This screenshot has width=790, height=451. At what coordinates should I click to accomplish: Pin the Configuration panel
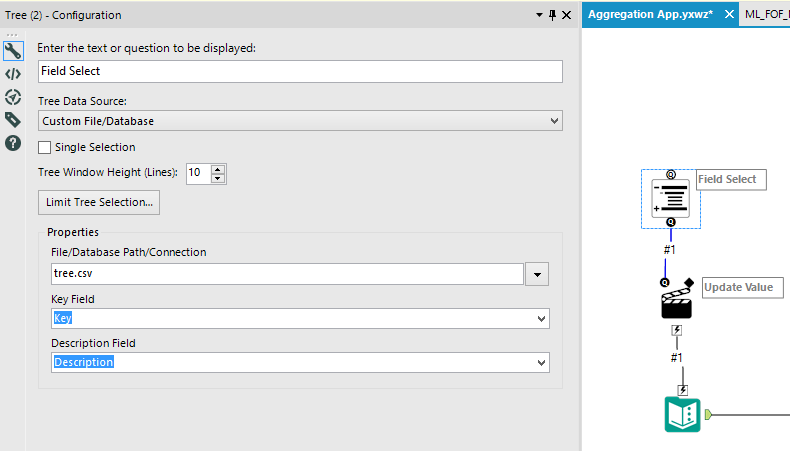click(x=552, y=15)
